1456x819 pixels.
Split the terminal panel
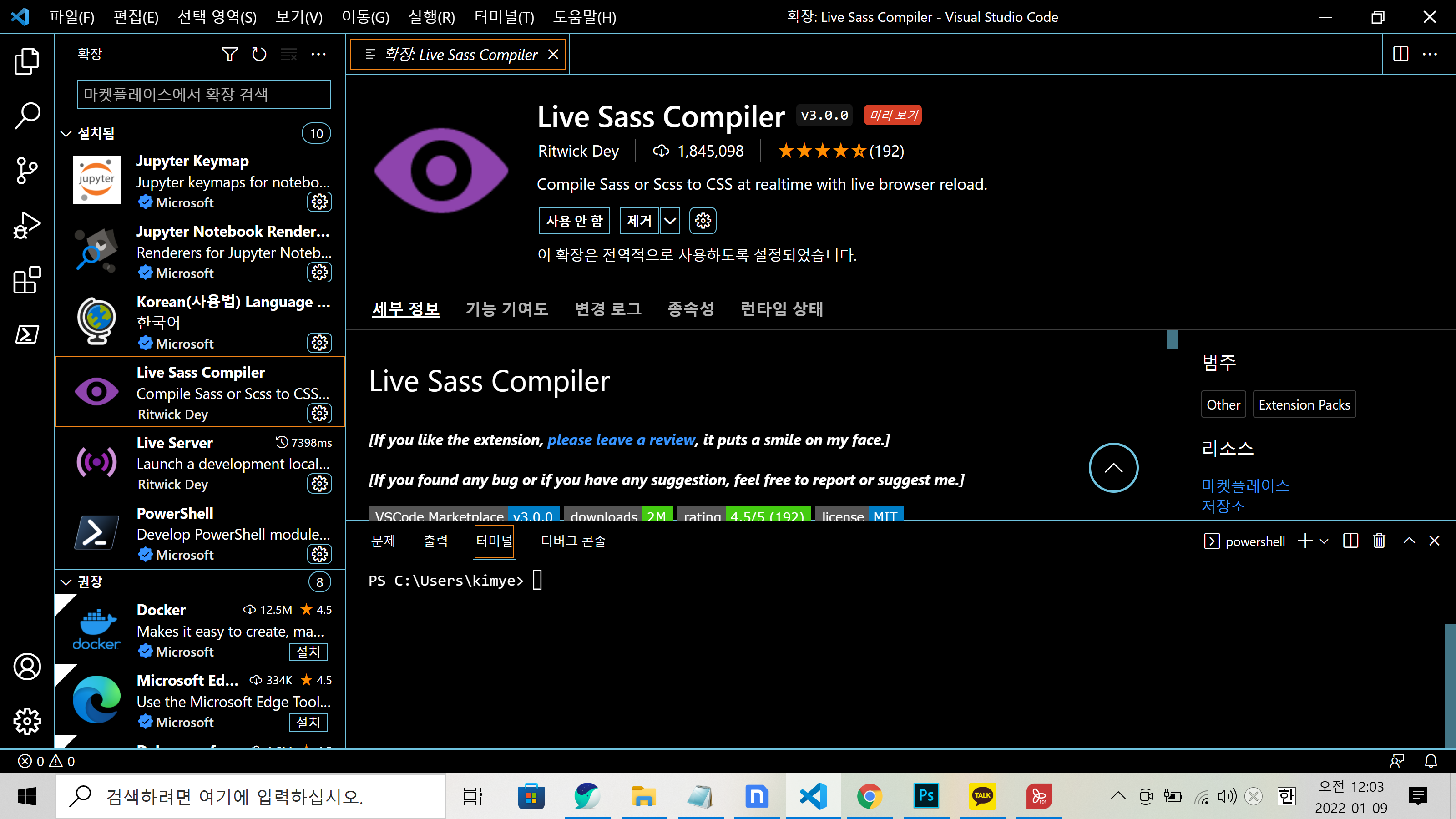point(1350,541)
